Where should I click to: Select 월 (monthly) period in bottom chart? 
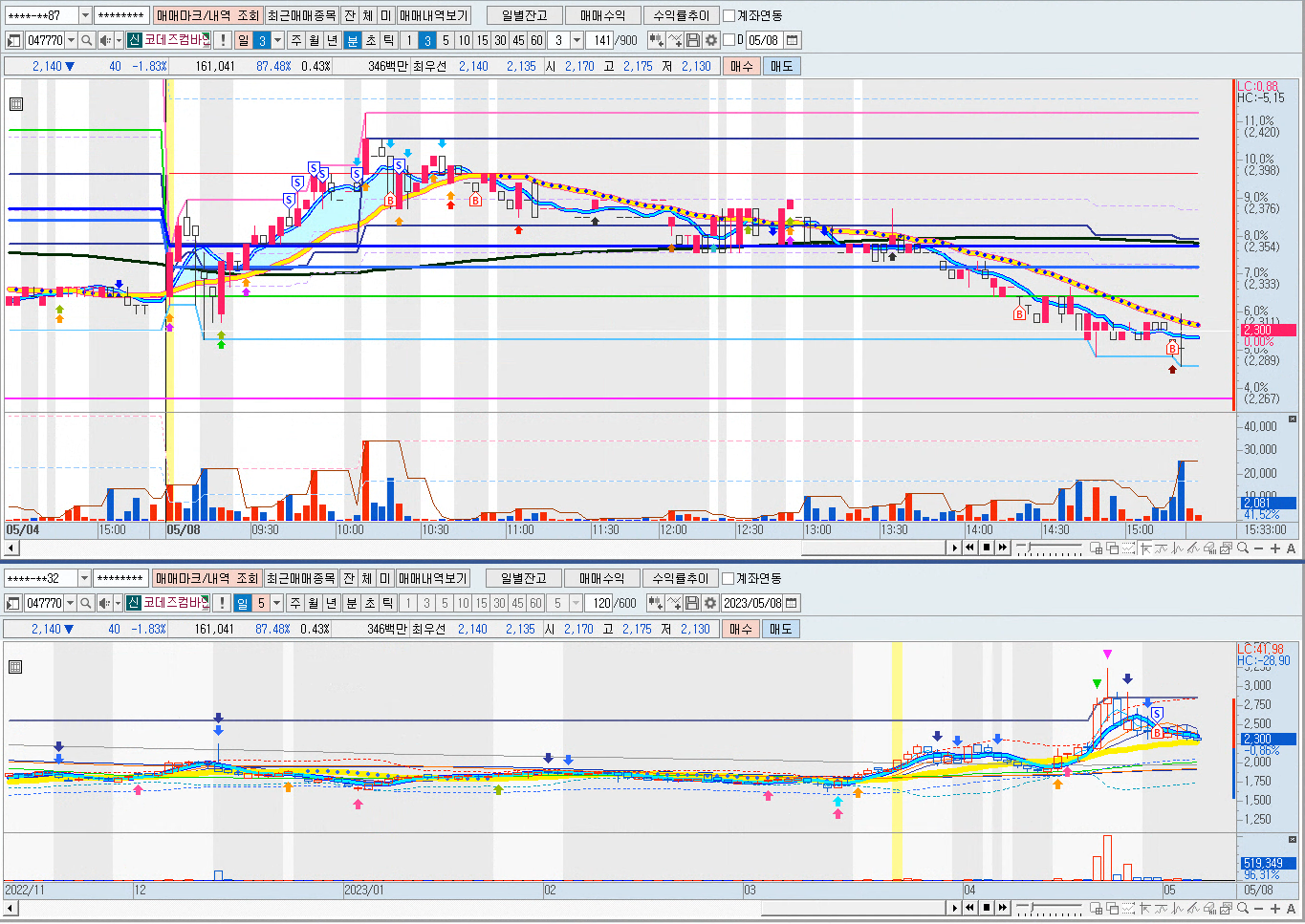pyautogui.click(x=314, y=603)
